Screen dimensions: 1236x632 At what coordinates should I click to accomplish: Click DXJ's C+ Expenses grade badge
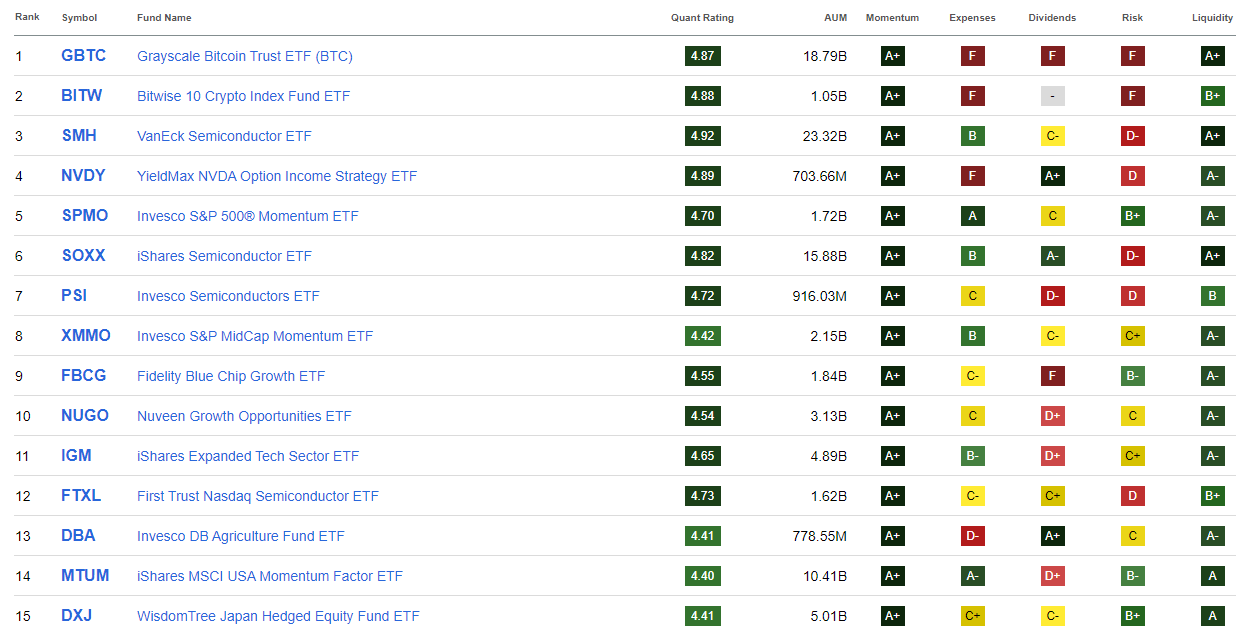tap(972, 616)
